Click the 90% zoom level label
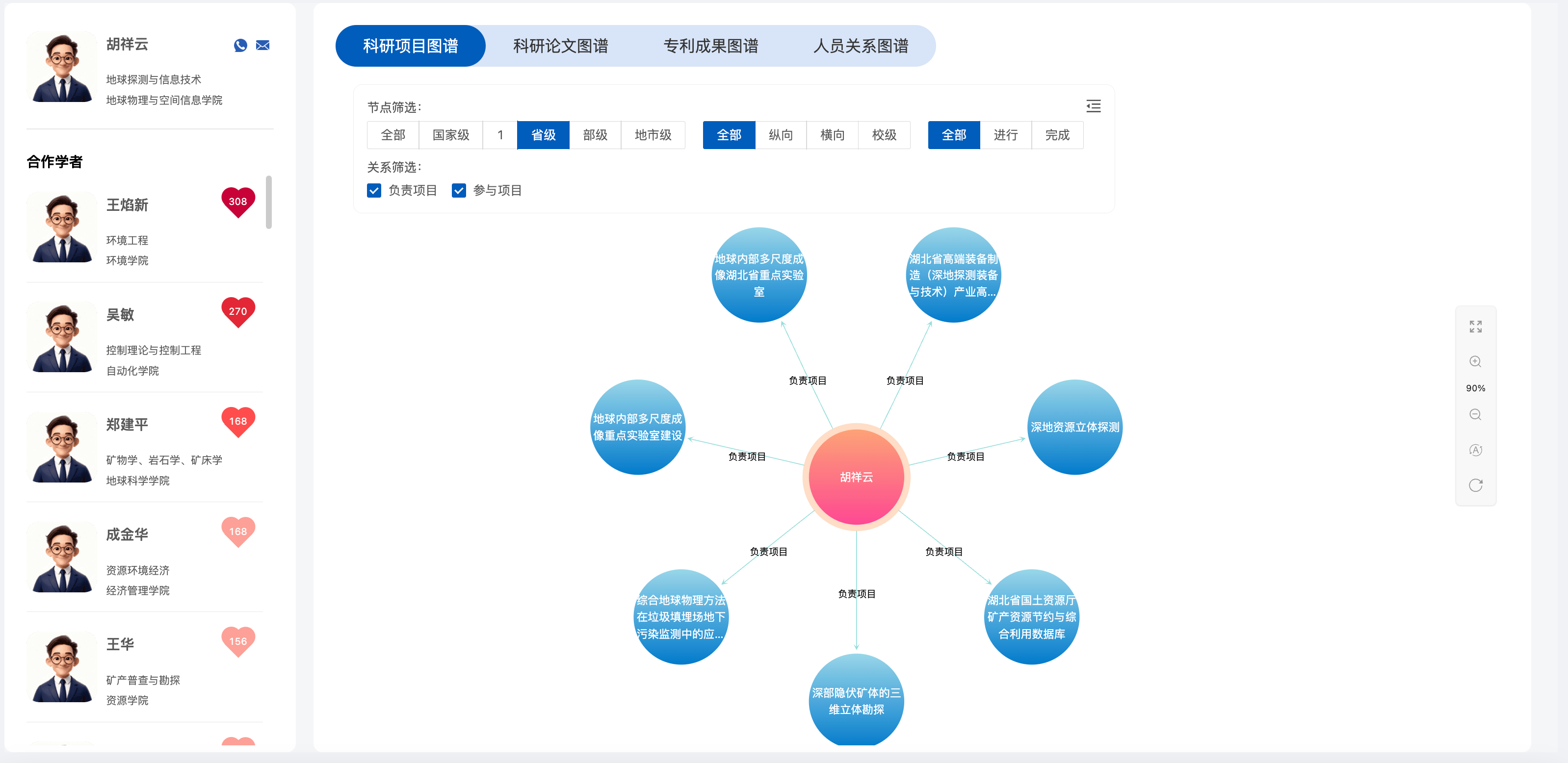 click(1475, 388)
